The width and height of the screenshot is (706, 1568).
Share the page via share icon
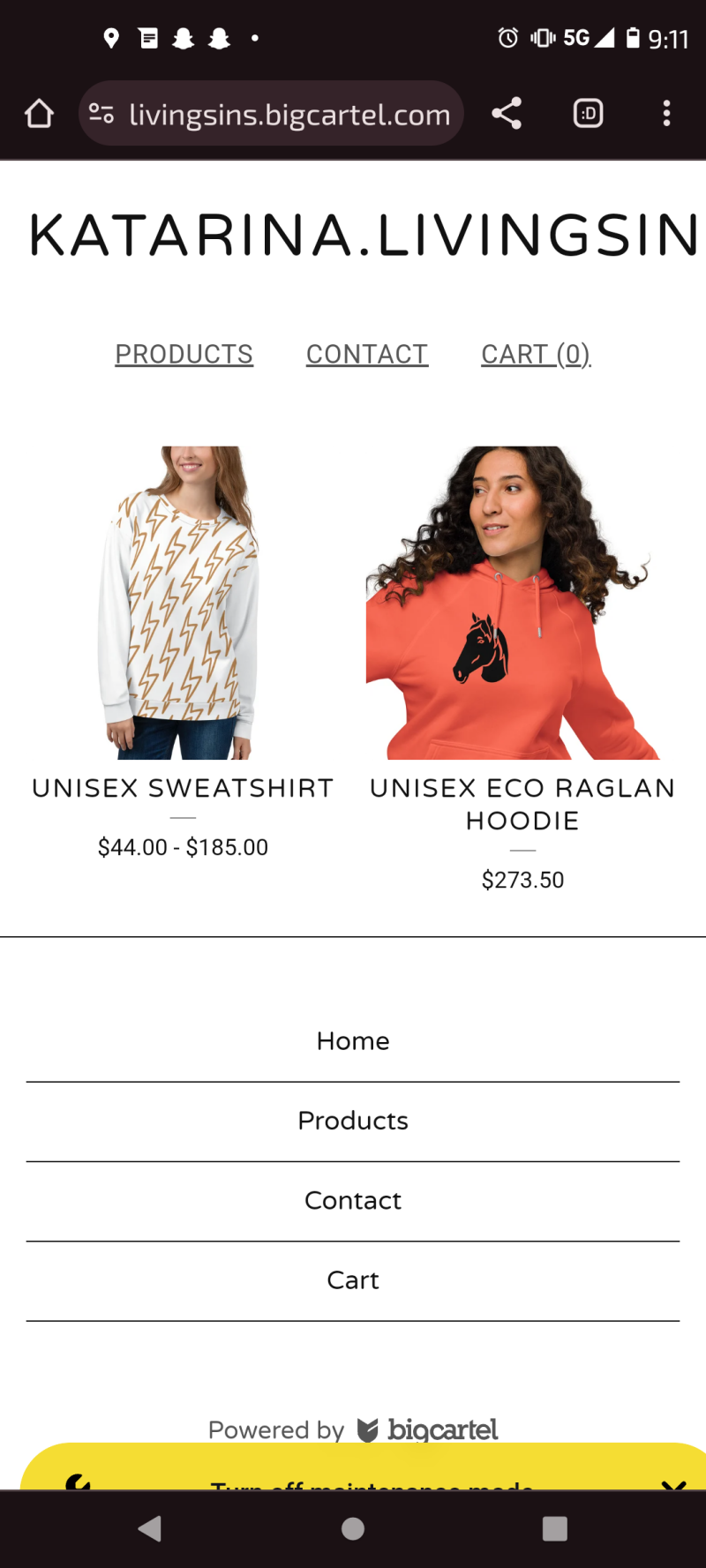click(507, 114)
